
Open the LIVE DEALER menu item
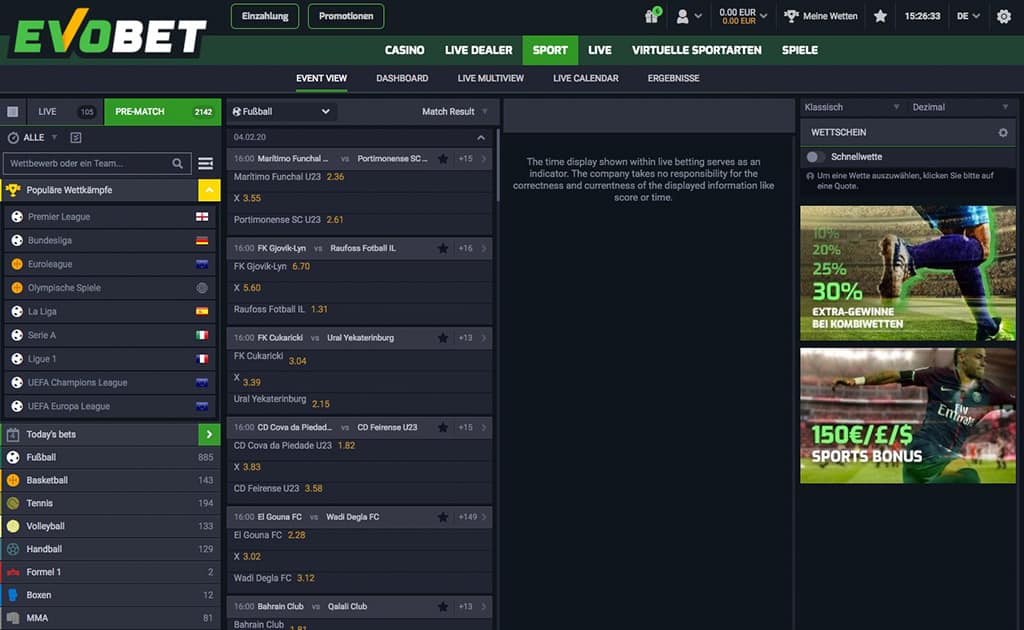tap(478, 50)
